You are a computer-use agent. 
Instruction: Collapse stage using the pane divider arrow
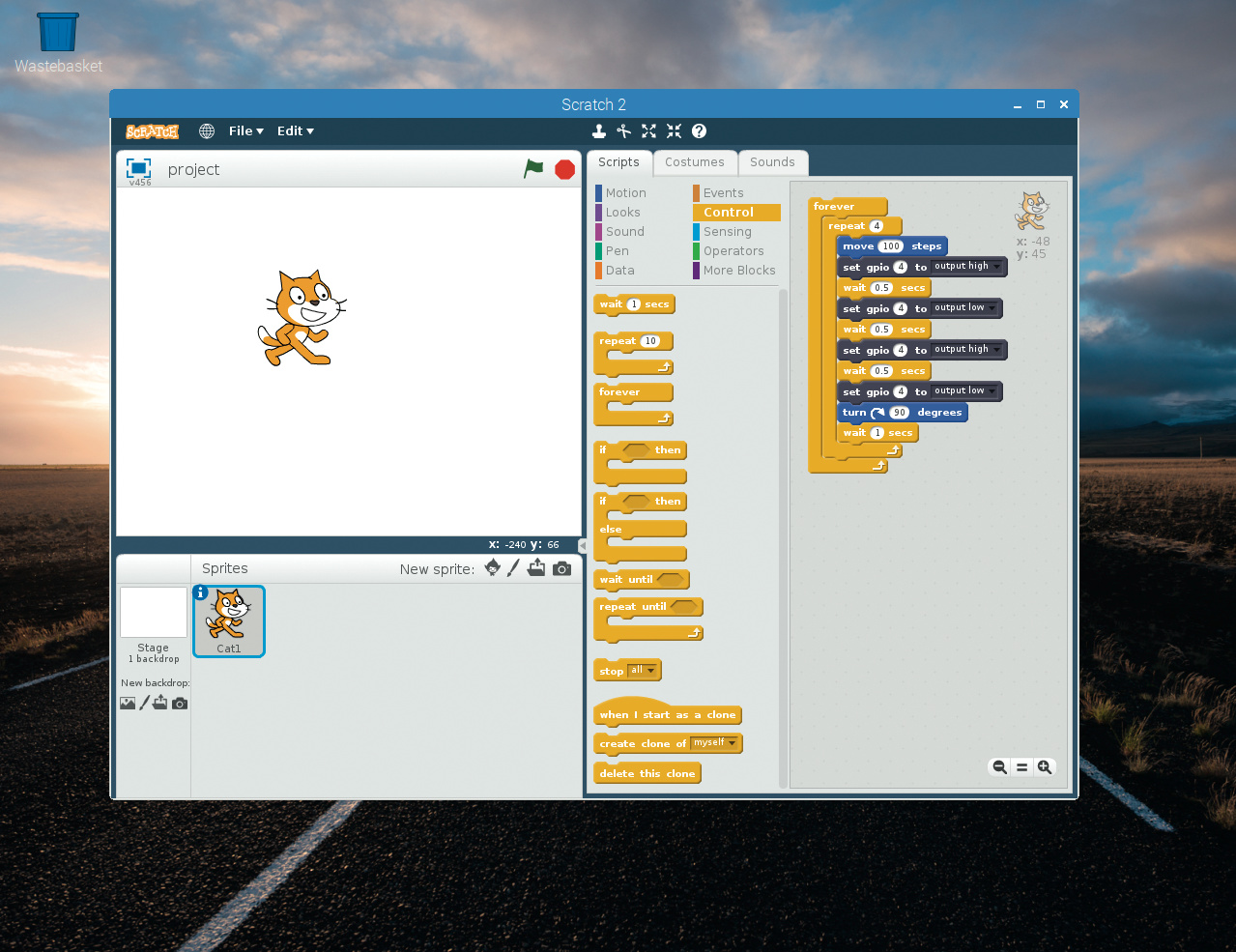(x=583, y=546)
